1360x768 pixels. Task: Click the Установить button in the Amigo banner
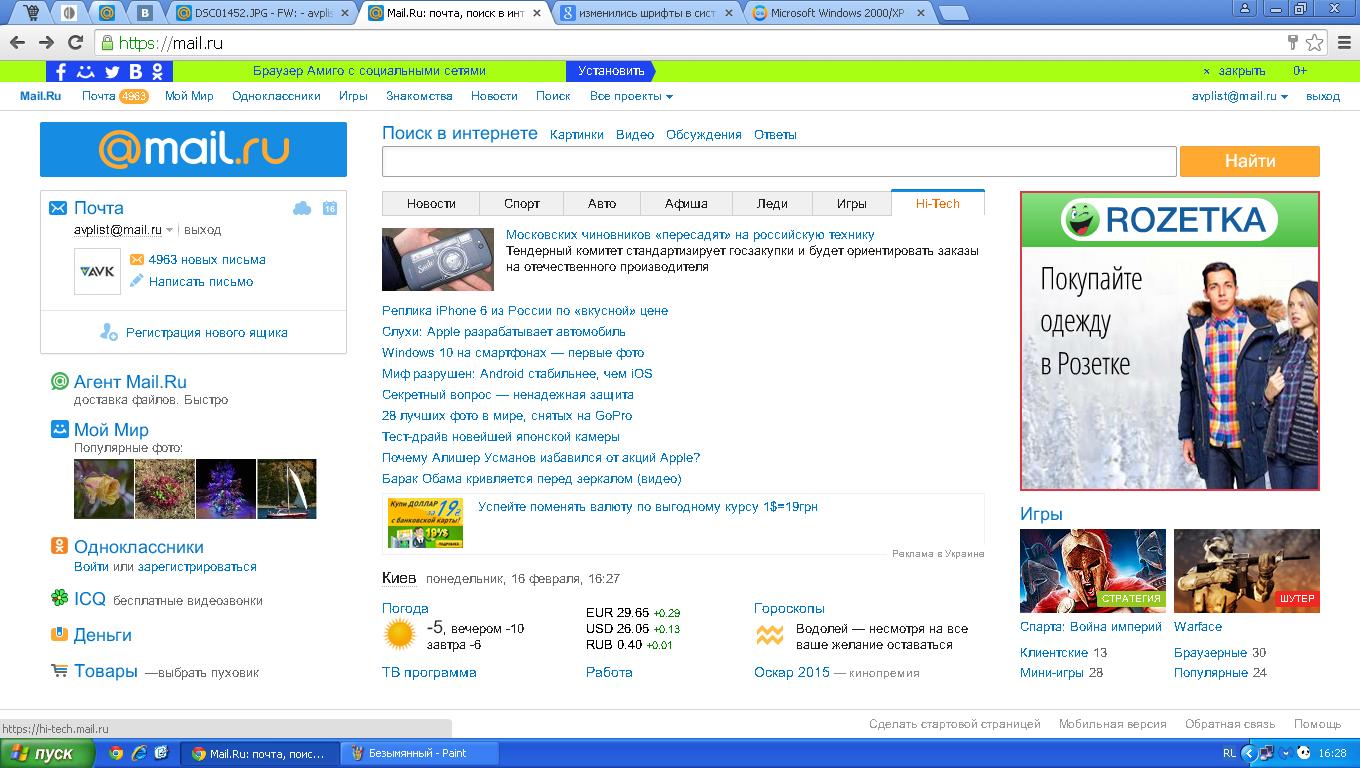pyautogui.click(x=610, y=71)
